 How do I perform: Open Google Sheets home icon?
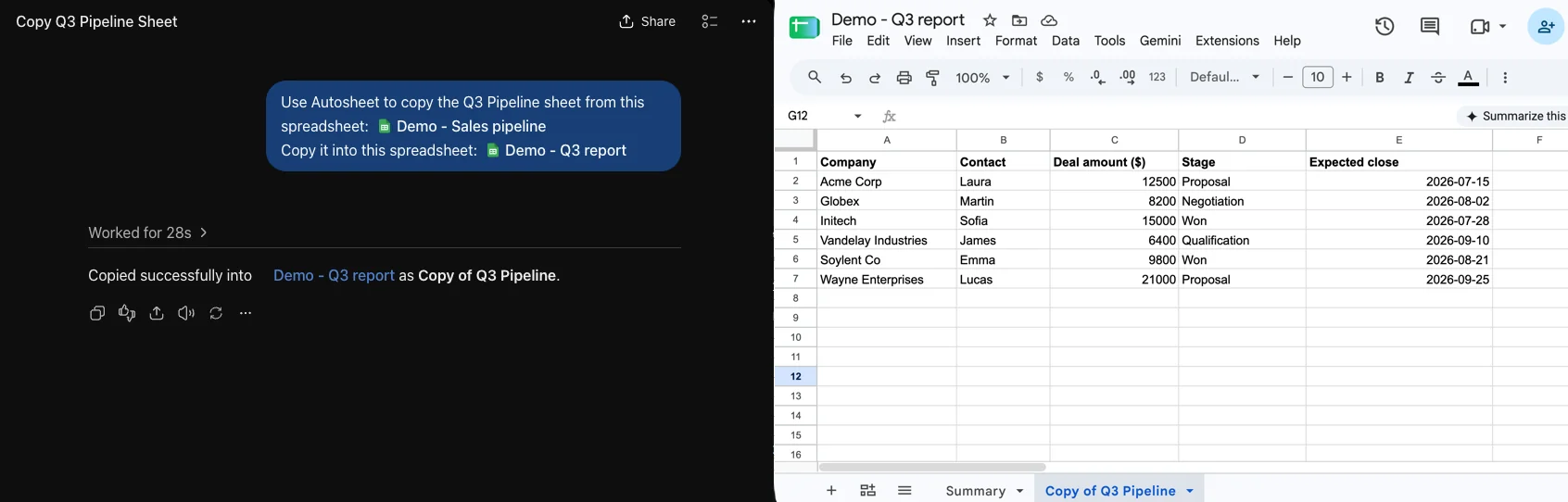click(803, 28)
